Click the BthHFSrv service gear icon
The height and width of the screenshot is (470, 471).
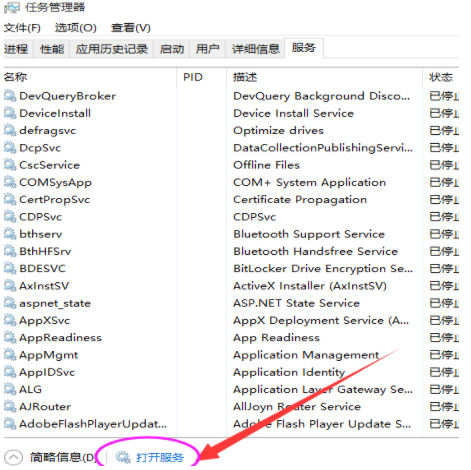pos(10,251)
